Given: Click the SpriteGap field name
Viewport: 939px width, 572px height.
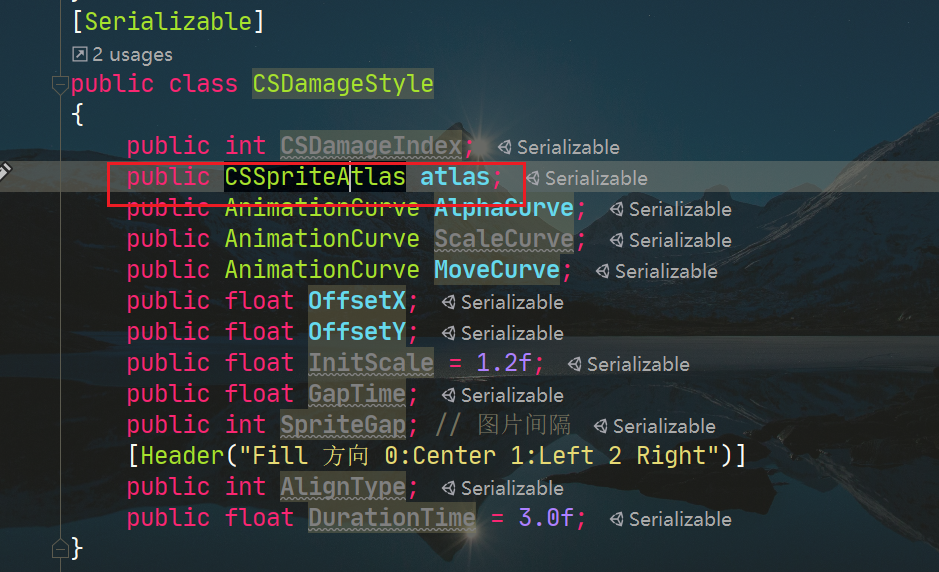Looking at the screenshot, I should tap(343, 425).
